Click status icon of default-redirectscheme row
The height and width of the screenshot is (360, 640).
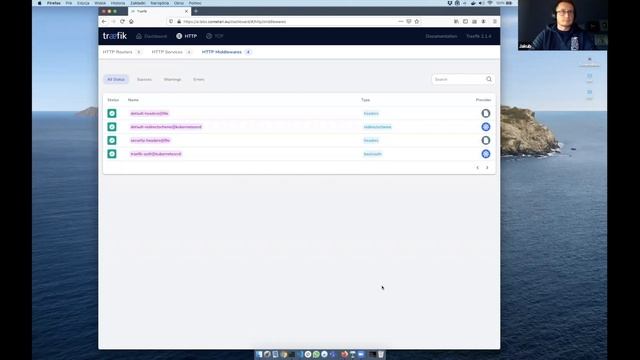112,127
